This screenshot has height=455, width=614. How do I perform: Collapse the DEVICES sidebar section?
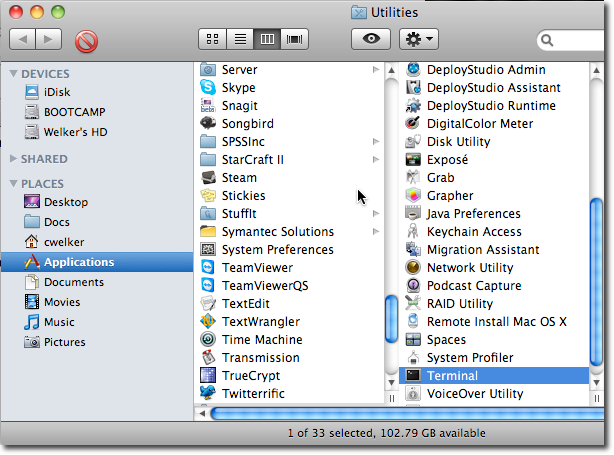pos(13,73)
